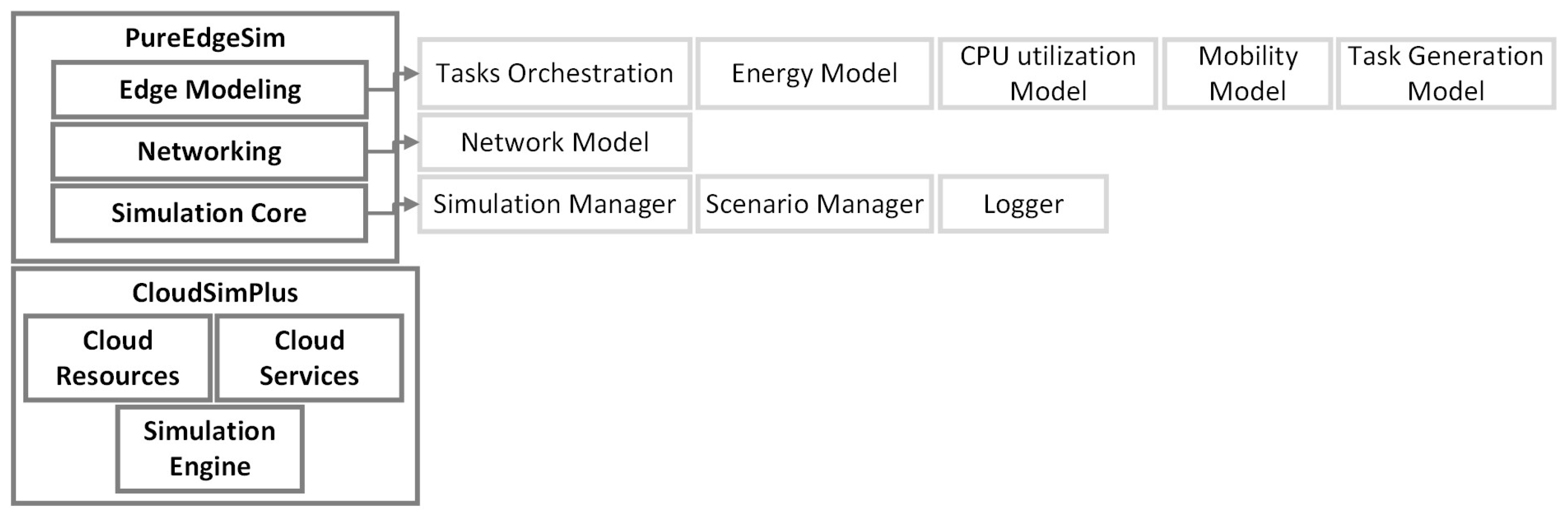Click the Simulation Core box

tap(209, 213)
